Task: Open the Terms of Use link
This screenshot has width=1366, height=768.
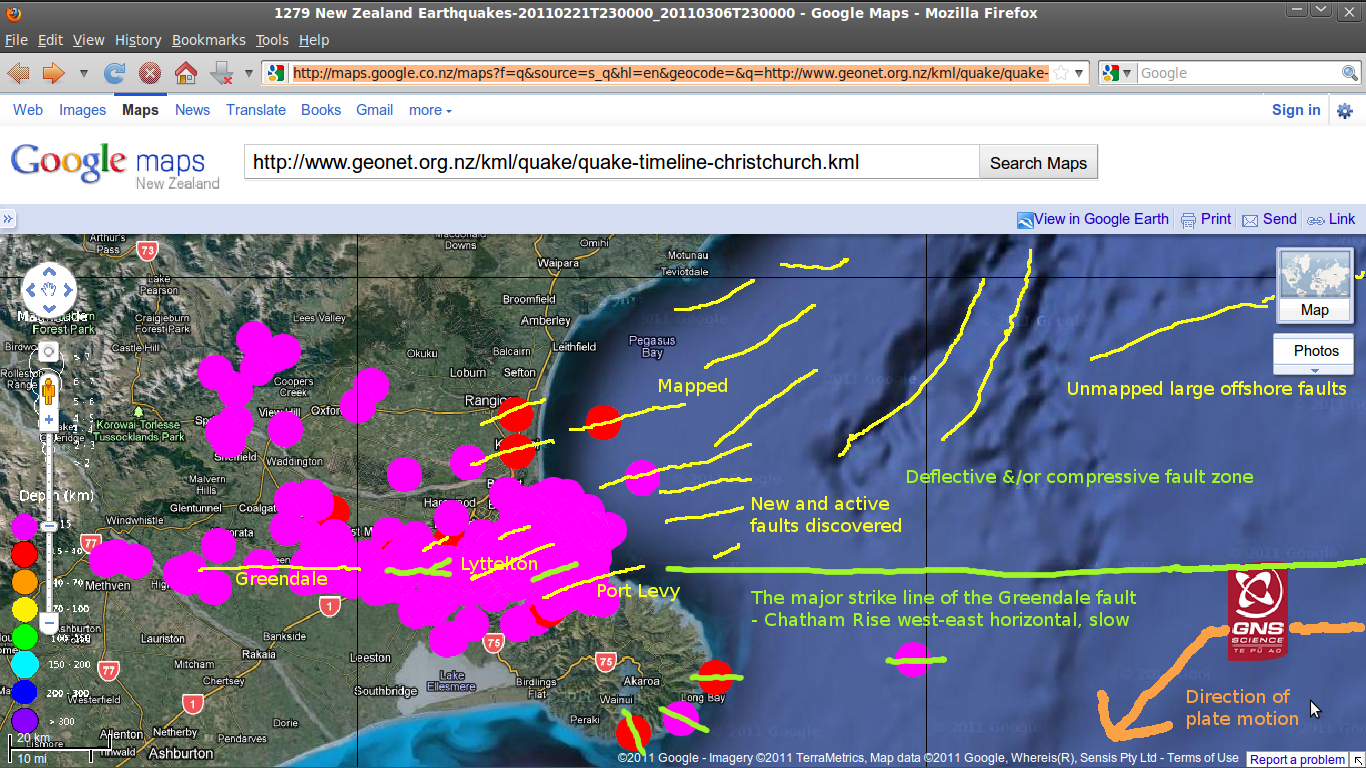Action: tap(1203, 758)
